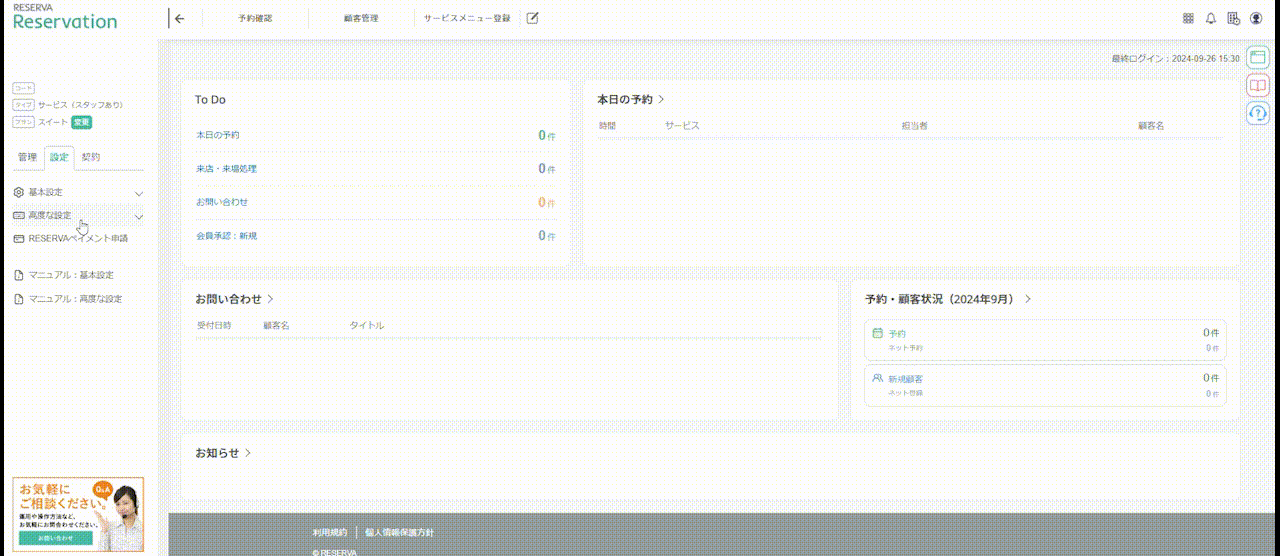Select 本日の予約 row in To Do
The image size is (1280, 556).
tap(376, 135)
